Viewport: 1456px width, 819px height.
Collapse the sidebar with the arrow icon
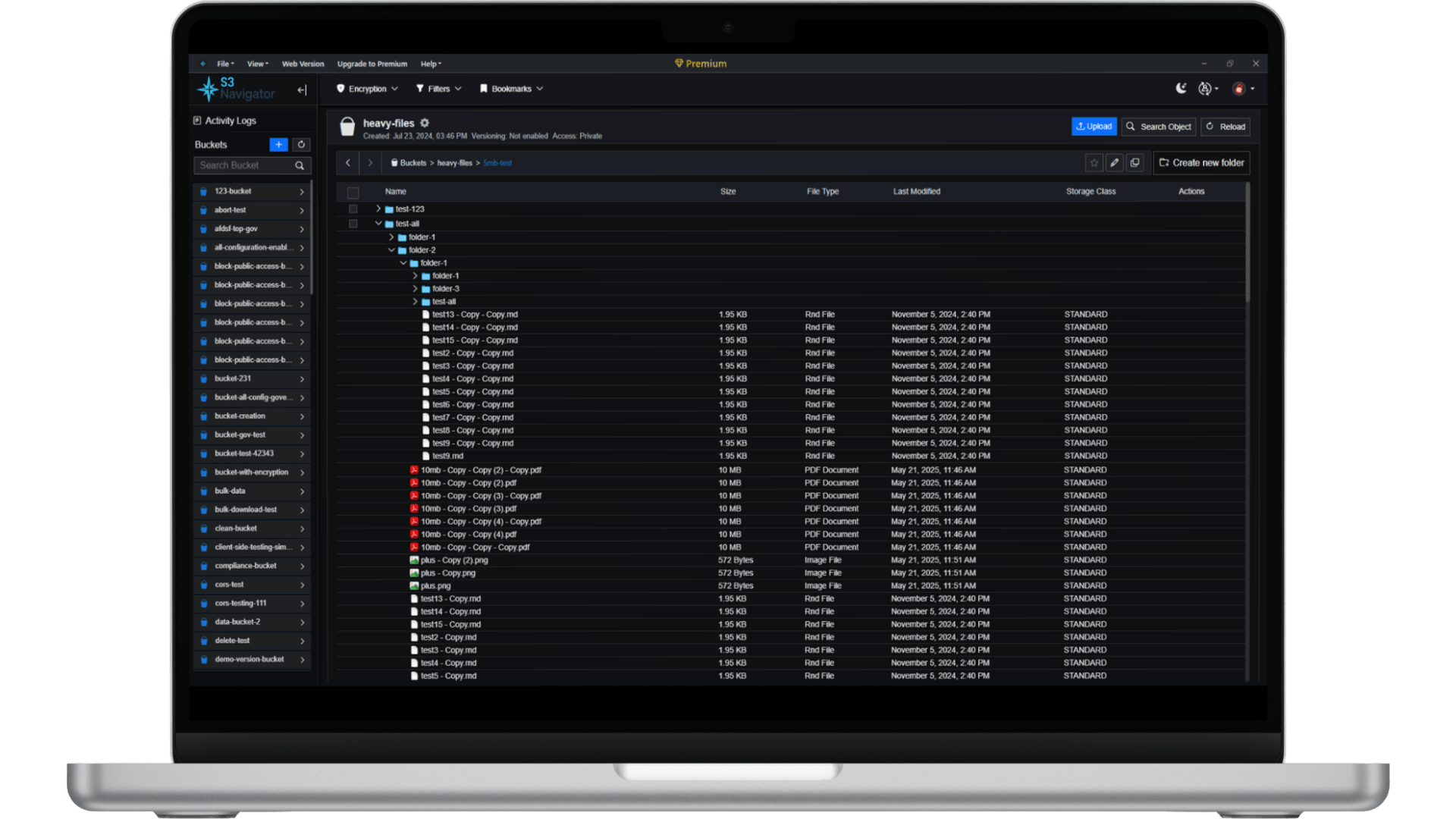[302, 90]
